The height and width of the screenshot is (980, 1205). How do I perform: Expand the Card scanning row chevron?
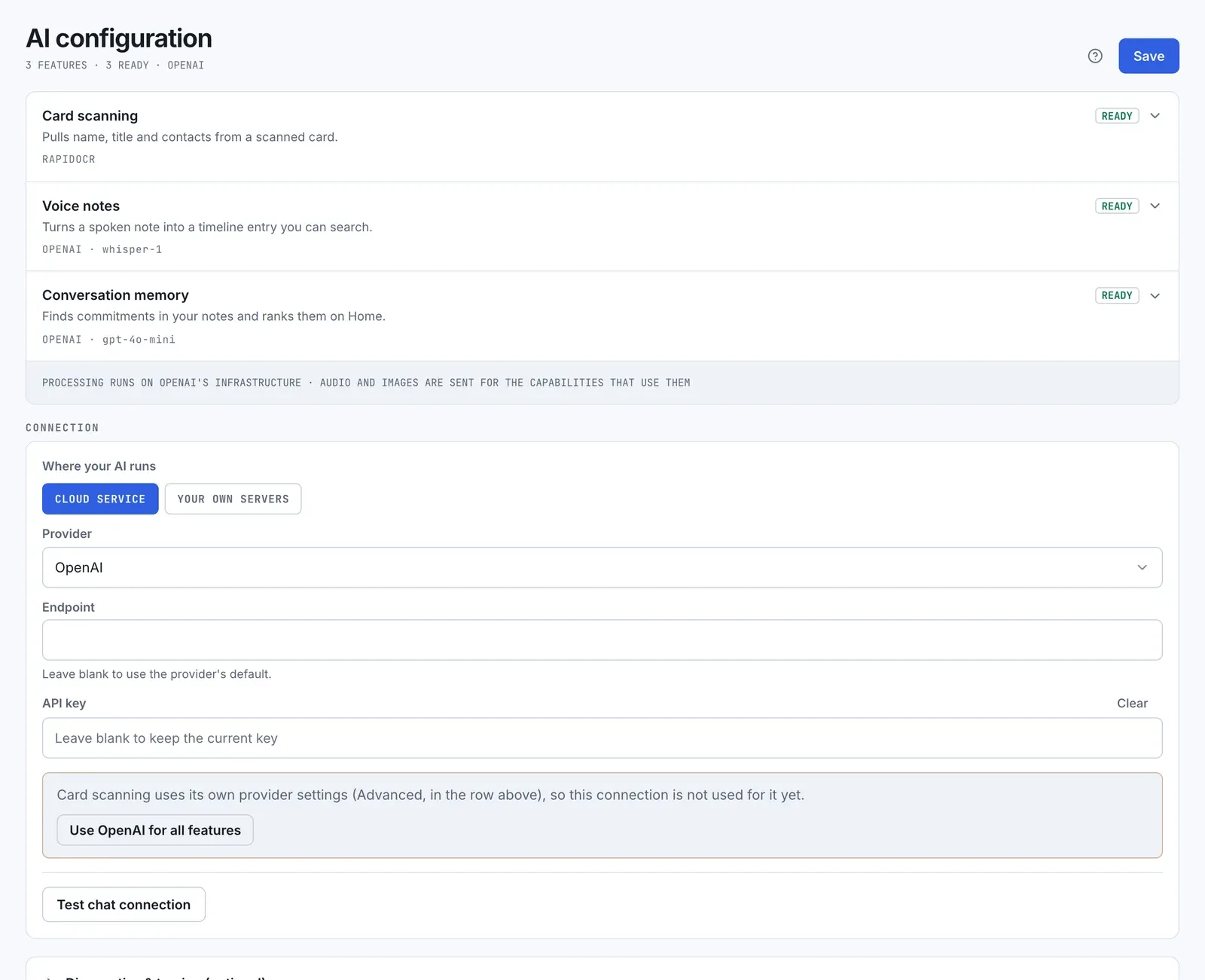1155,116
